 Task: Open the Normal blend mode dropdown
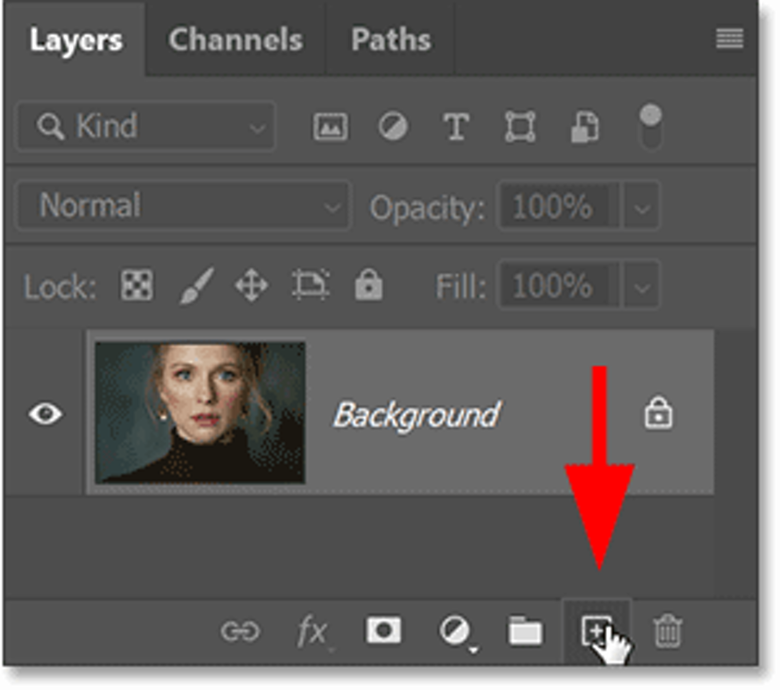point(184,205)
